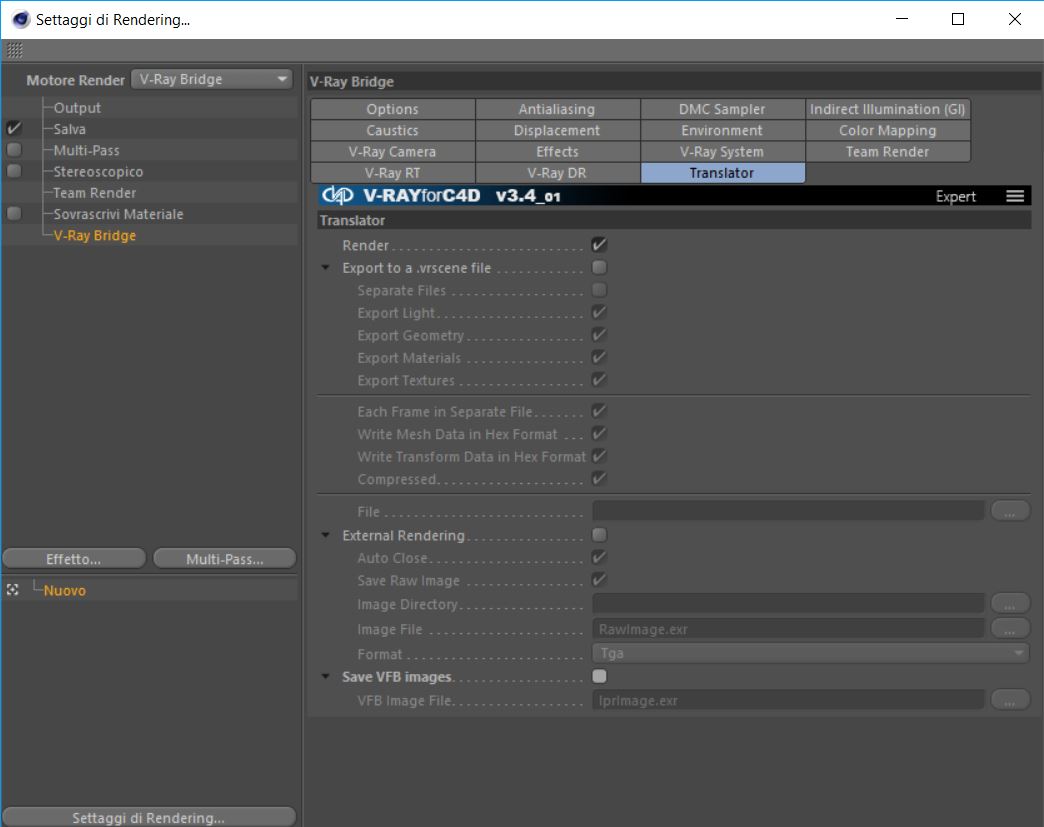
Task: Click the Image File field RawImage.exr
Action: pos(788,629)
